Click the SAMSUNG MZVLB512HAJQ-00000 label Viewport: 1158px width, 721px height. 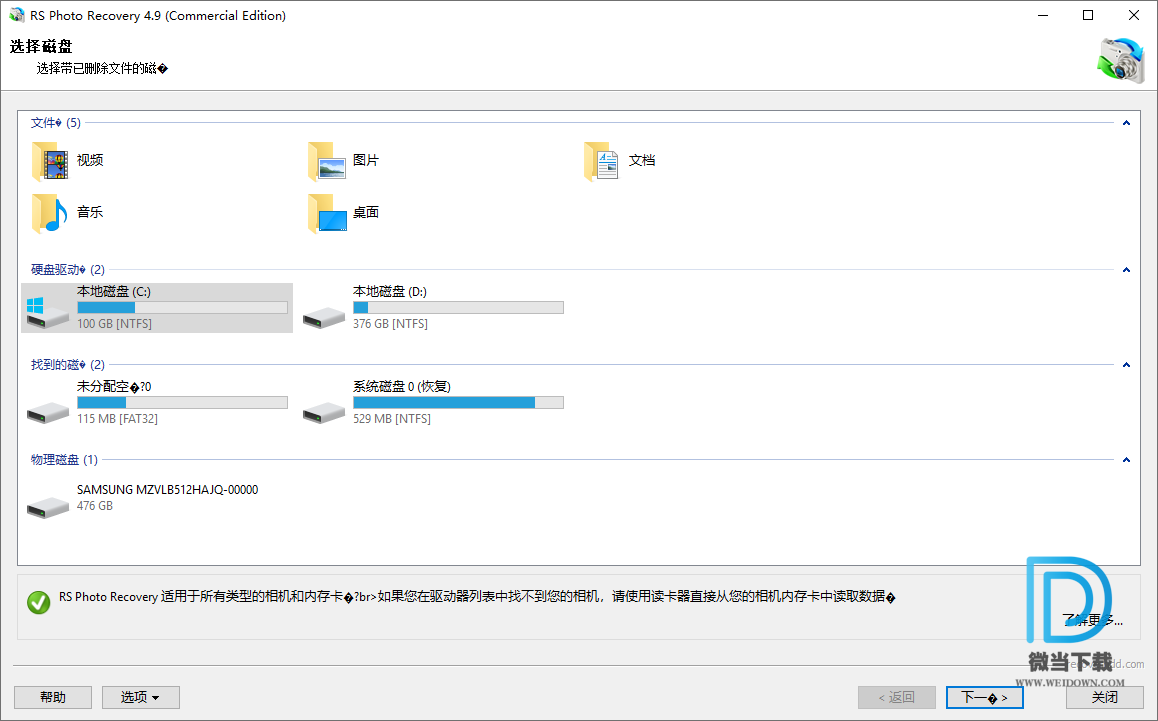point(168,490)
